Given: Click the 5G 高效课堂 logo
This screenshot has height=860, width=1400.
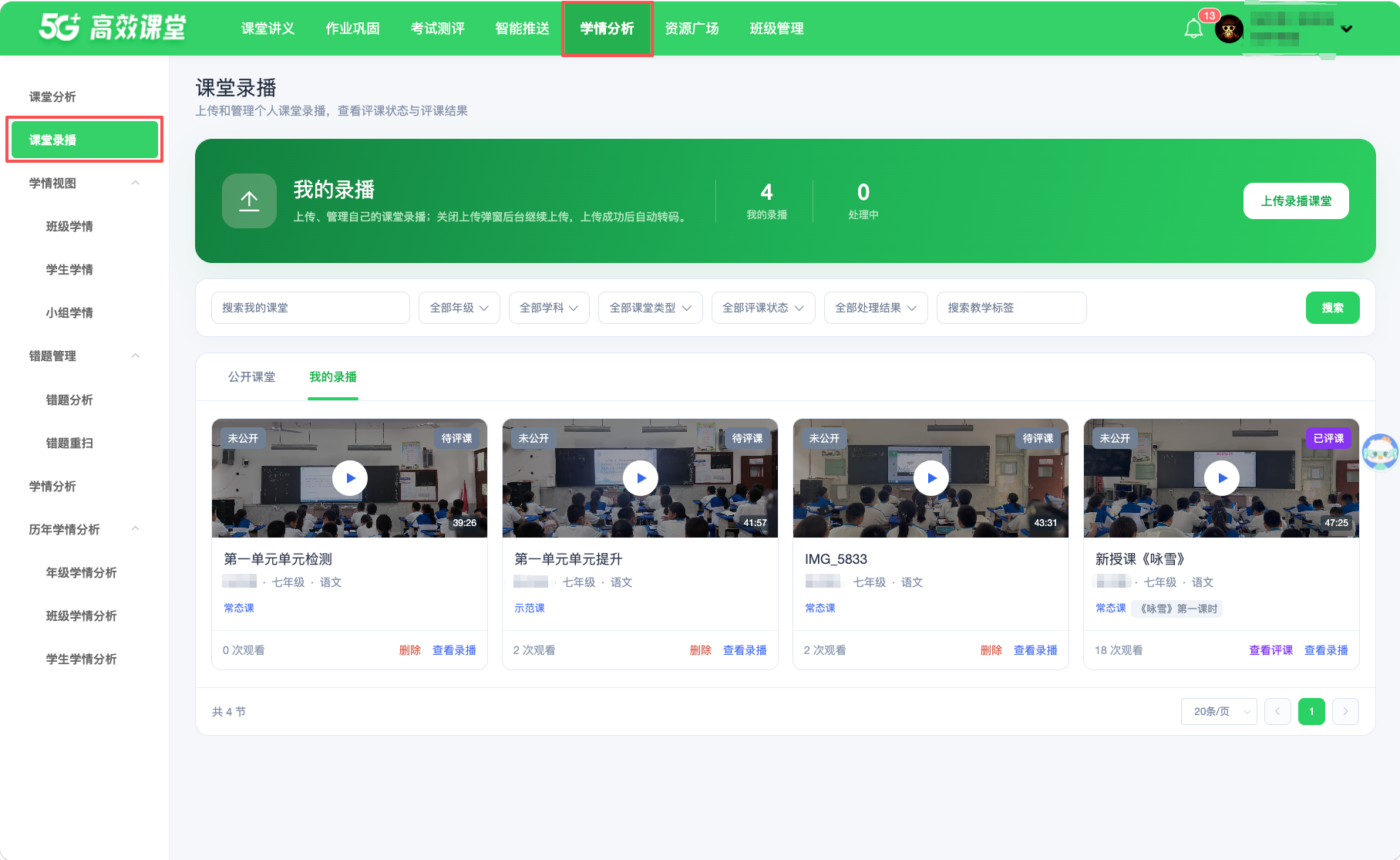Looking at the screenshot, I should [x=113, y=28].
